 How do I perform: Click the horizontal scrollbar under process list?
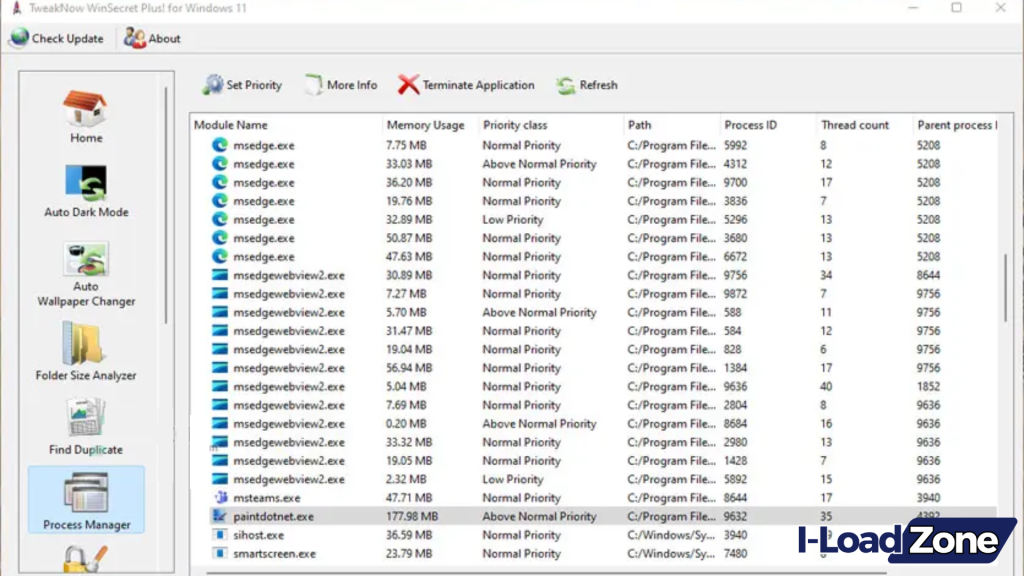pyautogui.click(x=546, y=573)
